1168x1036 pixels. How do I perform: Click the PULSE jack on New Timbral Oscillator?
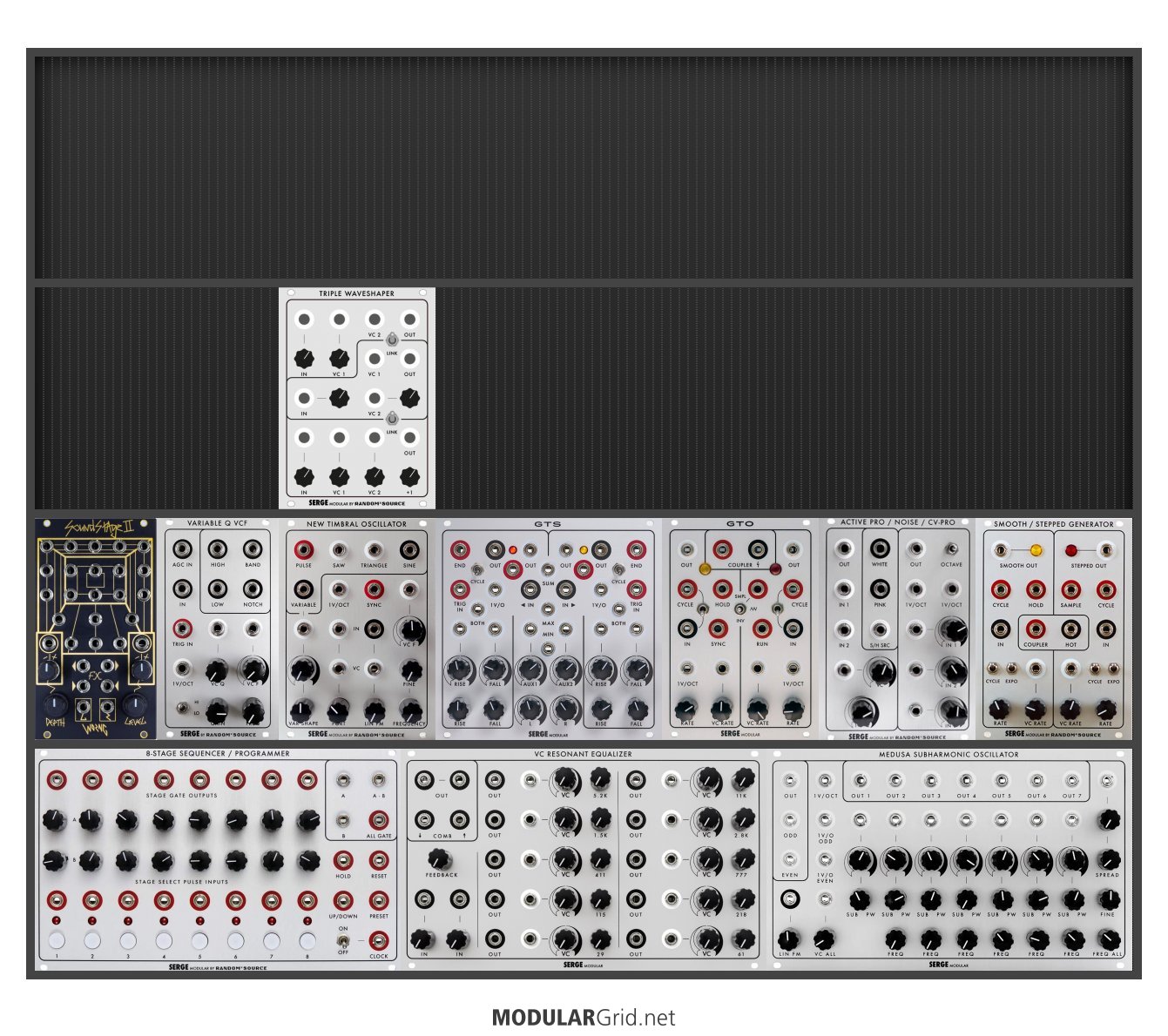click(304, 549)
